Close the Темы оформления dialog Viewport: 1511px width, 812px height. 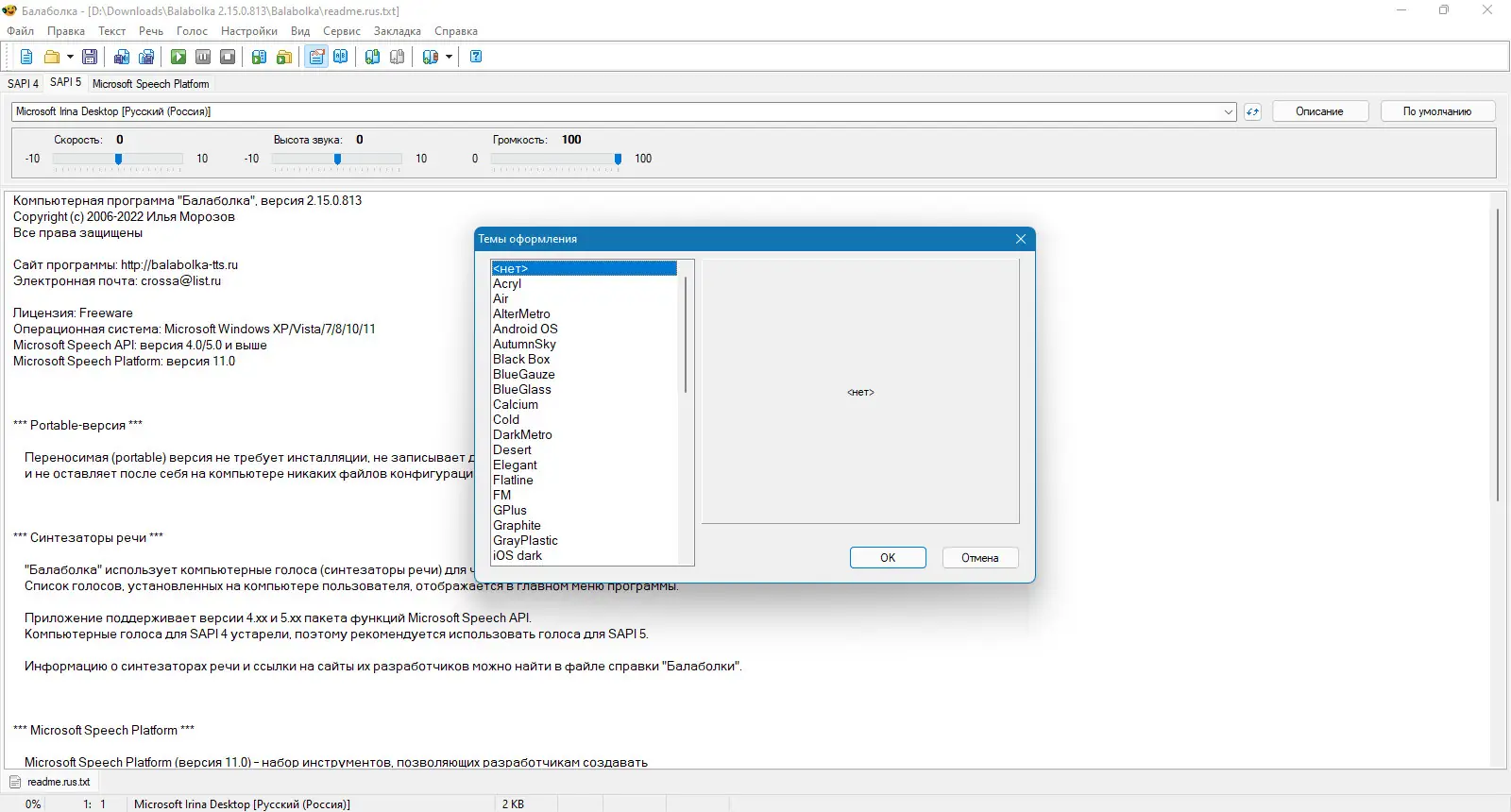click(1021, 239)
